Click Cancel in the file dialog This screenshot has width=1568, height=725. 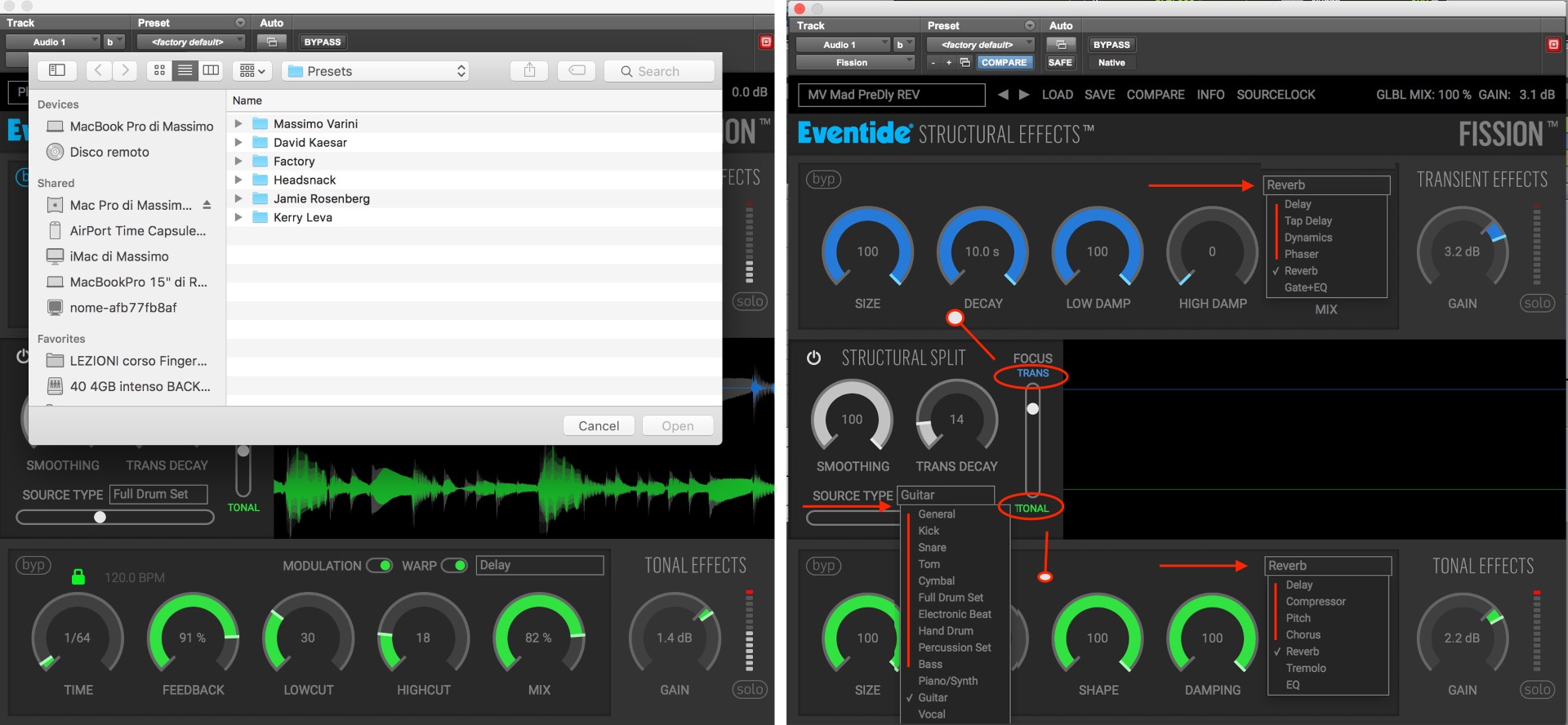click(x=599, y=425)
